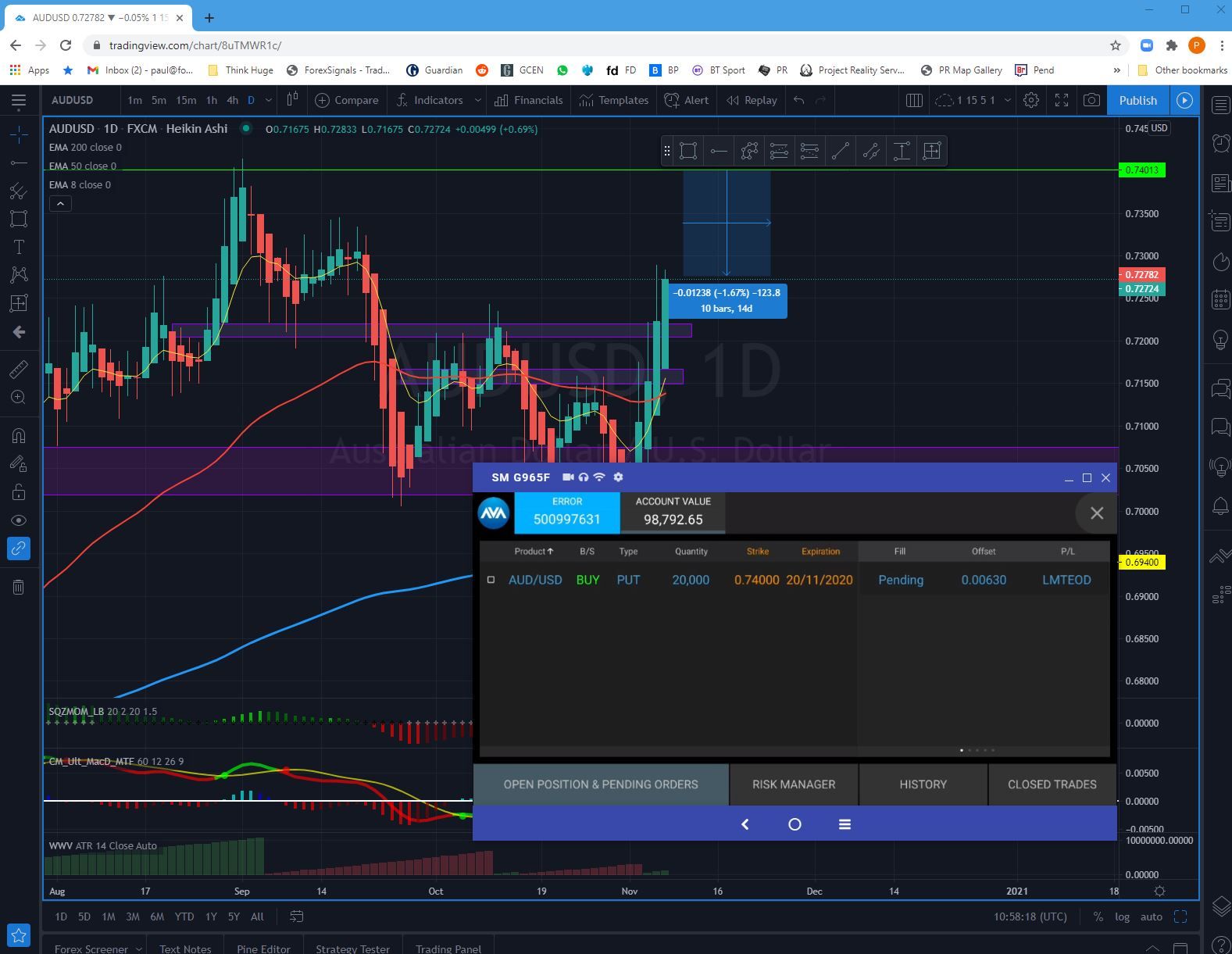Toggle stay in drawing mode
Image resolution: width=1232 pixels, height=954 pixels.
pos(19,464)
